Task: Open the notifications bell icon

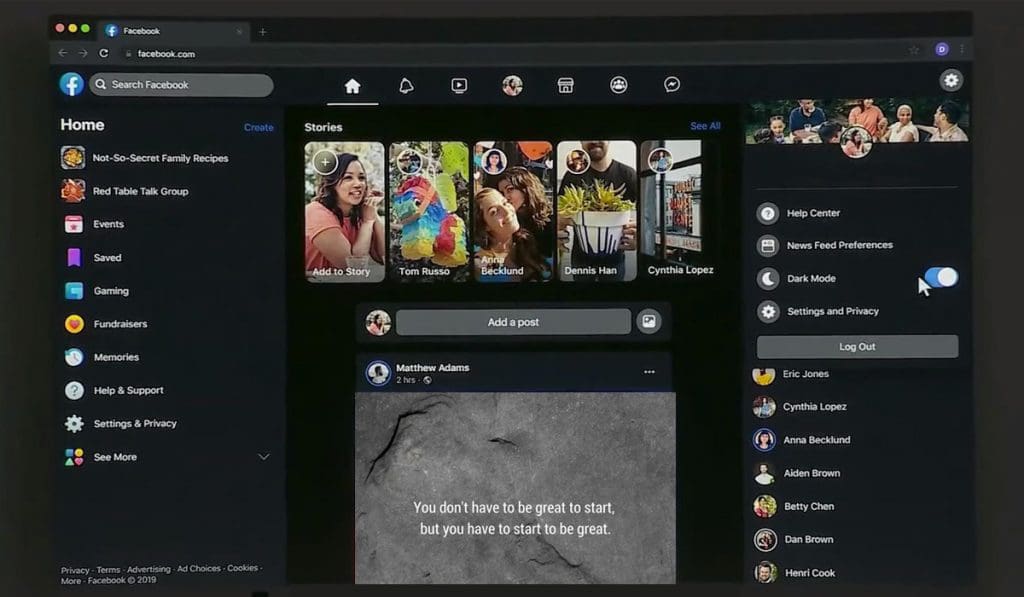Action: pyautogui.click(x=406, y=86)
